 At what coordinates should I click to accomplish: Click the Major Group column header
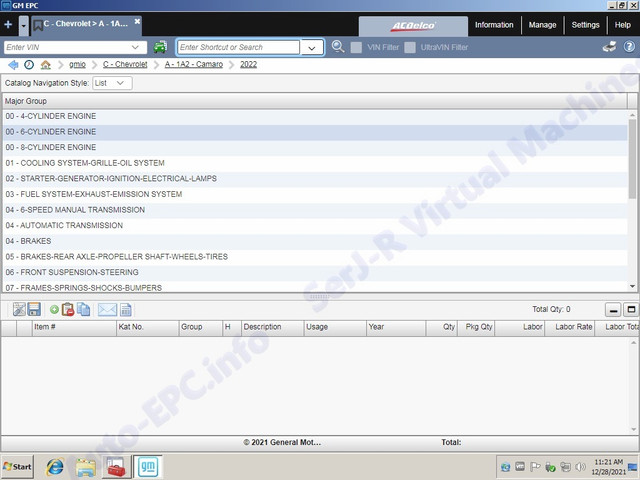[x=314, y=101]
